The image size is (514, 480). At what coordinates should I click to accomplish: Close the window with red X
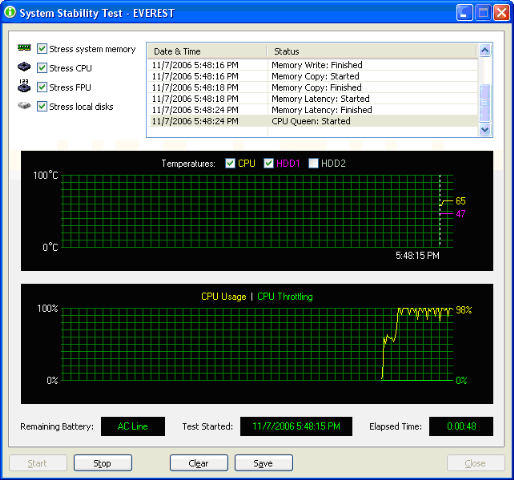pyautogui.click(x=501, y=13)
